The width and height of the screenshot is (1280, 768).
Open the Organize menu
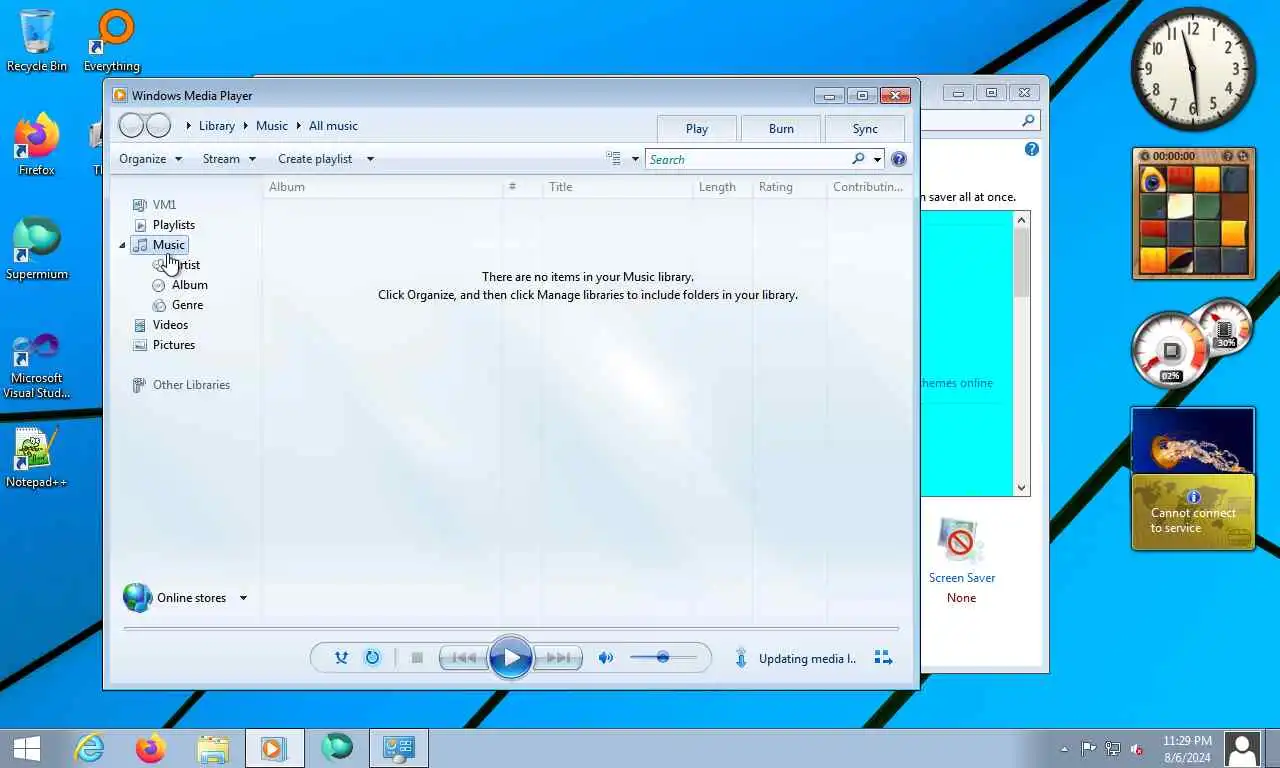tap(150, 159)
